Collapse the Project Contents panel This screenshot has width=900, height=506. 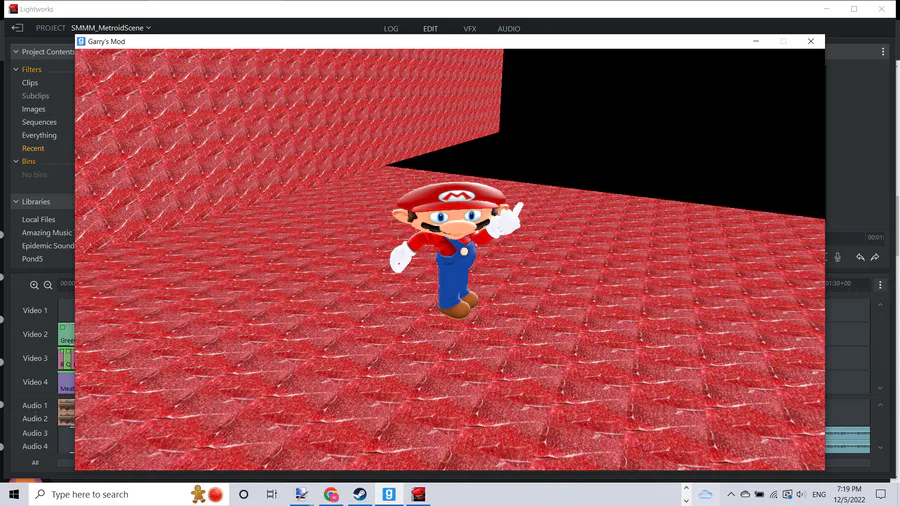pyautogui.click(x=16, y=52)
